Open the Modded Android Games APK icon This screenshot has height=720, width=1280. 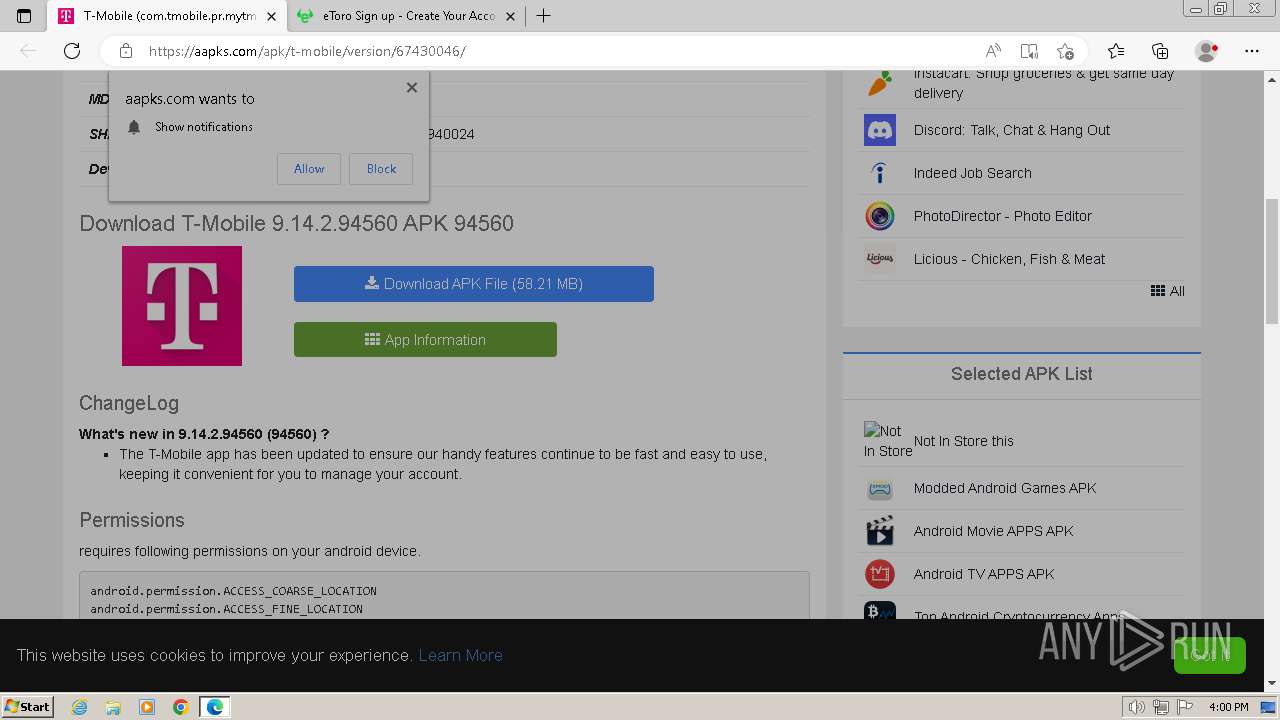coord(880,488)
